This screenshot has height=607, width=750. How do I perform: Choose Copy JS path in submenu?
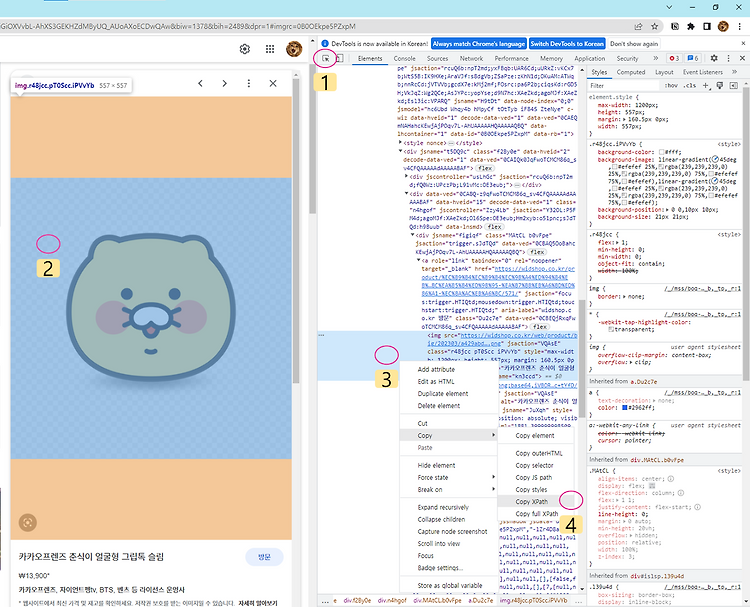click(535, 477)
